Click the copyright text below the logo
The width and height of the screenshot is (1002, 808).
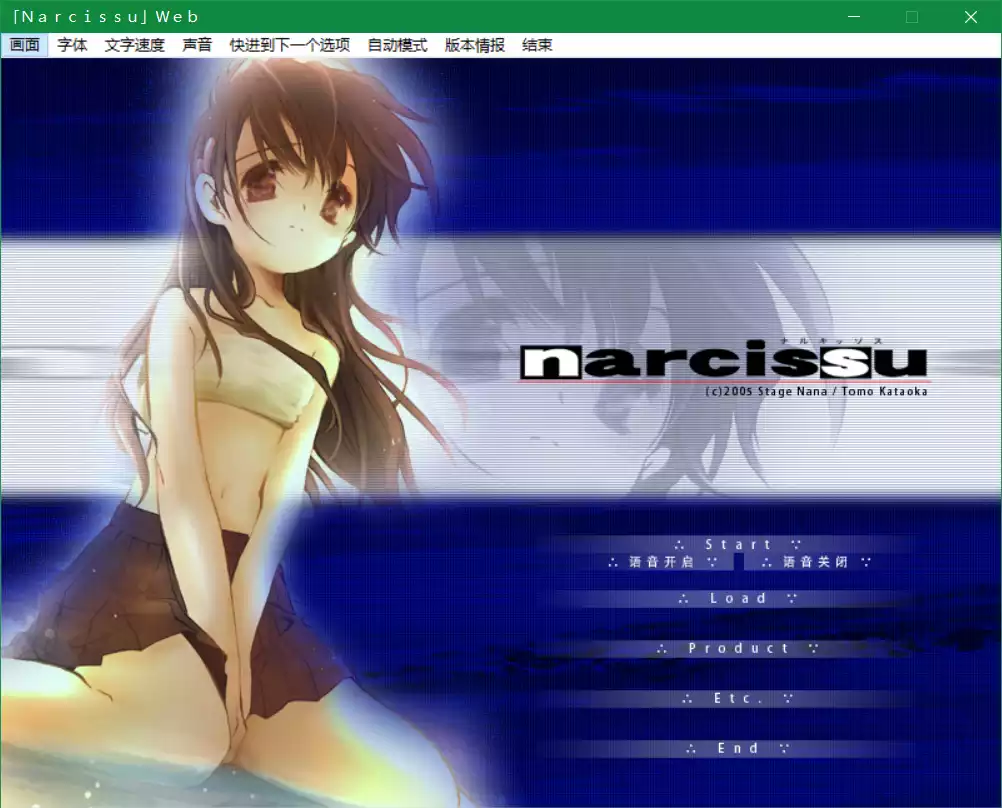[x=818, y=391]
